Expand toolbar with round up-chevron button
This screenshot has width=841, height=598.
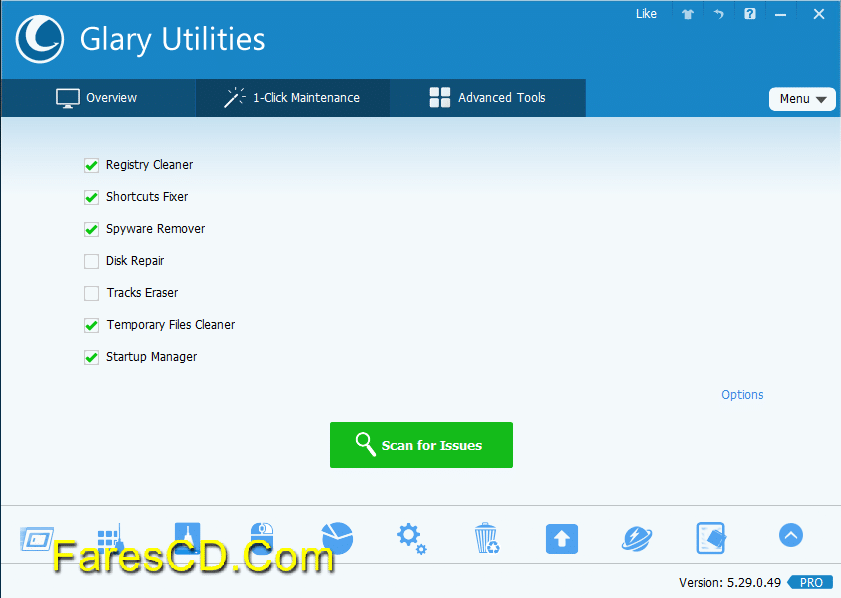791,535
